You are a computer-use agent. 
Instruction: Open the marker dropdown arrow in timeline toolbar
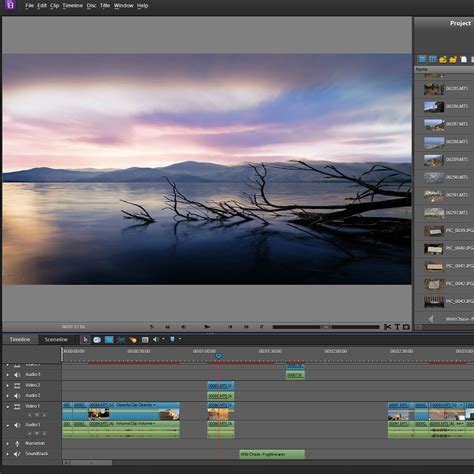click(180, 339)
